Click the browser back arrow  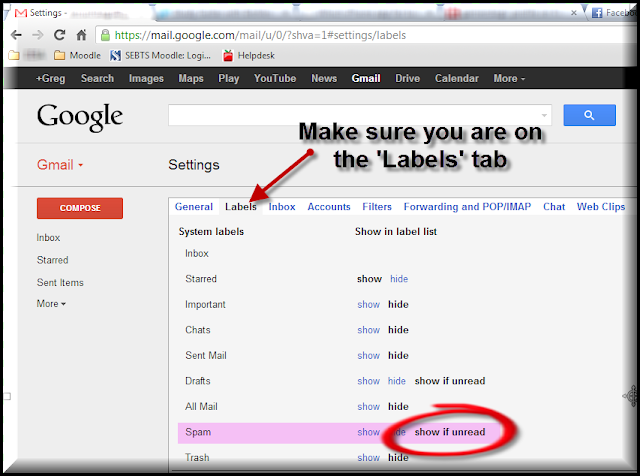16,35
